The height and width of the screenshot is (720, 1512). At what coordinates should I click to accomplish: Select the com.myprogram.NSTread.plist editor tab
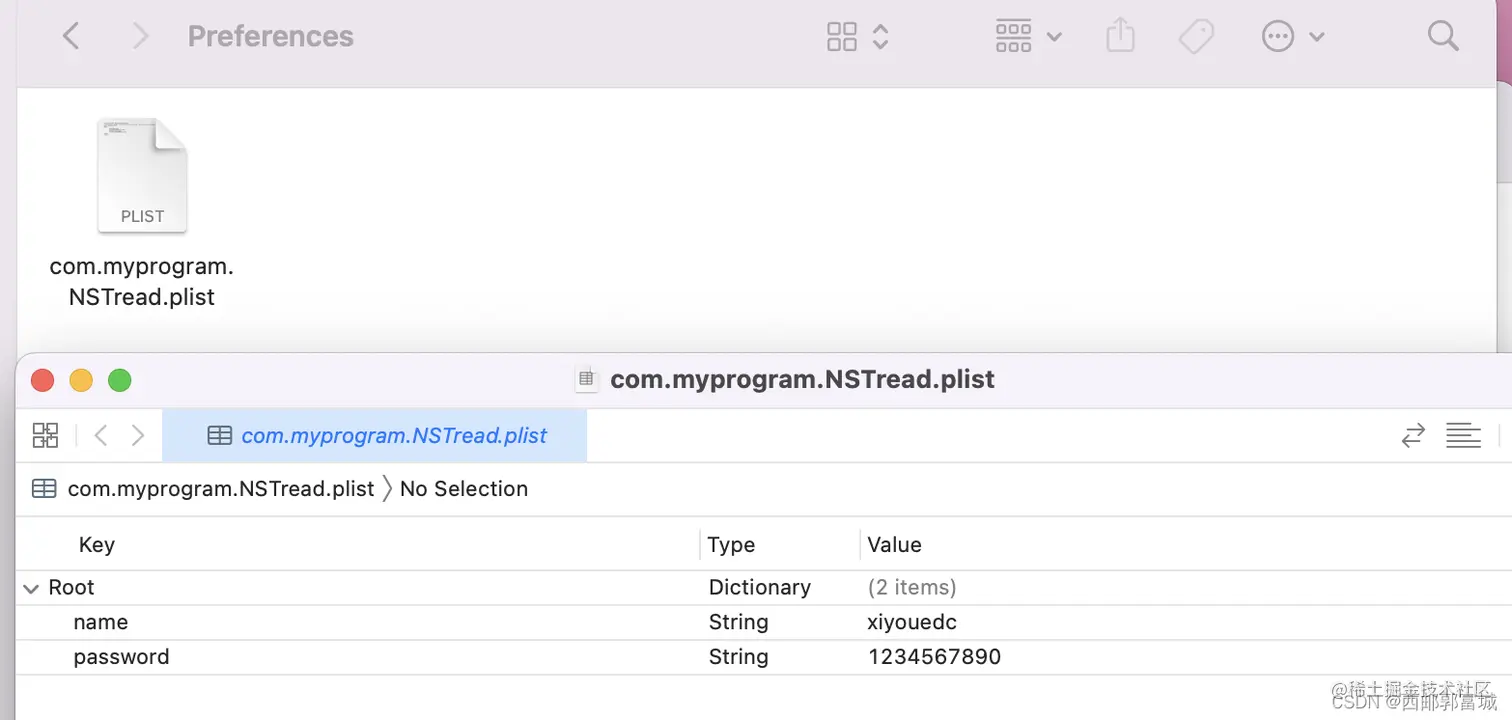pyautogui.click(x=376, y=435)
